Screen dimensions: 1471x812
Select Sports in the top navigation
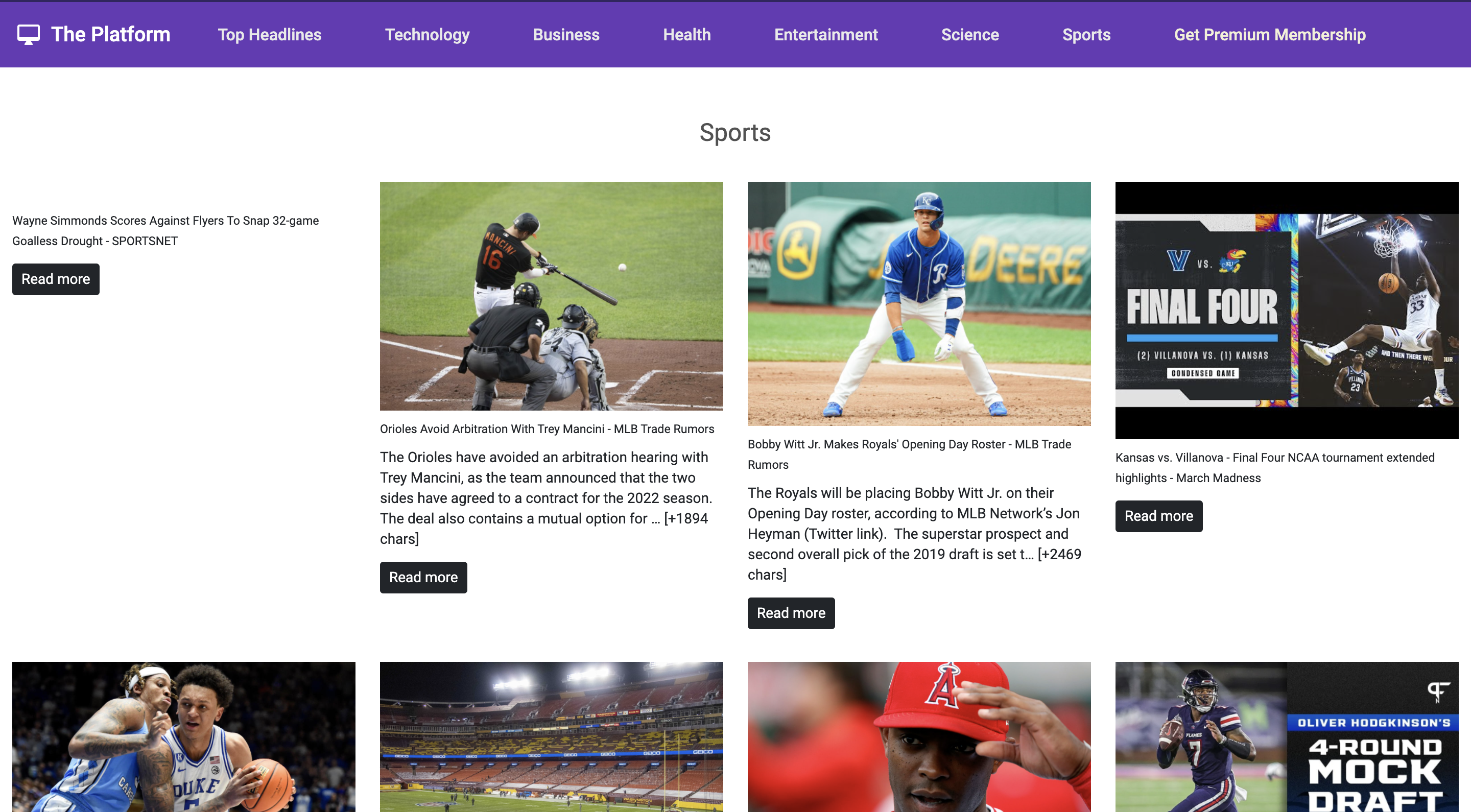coord(1086,35)
